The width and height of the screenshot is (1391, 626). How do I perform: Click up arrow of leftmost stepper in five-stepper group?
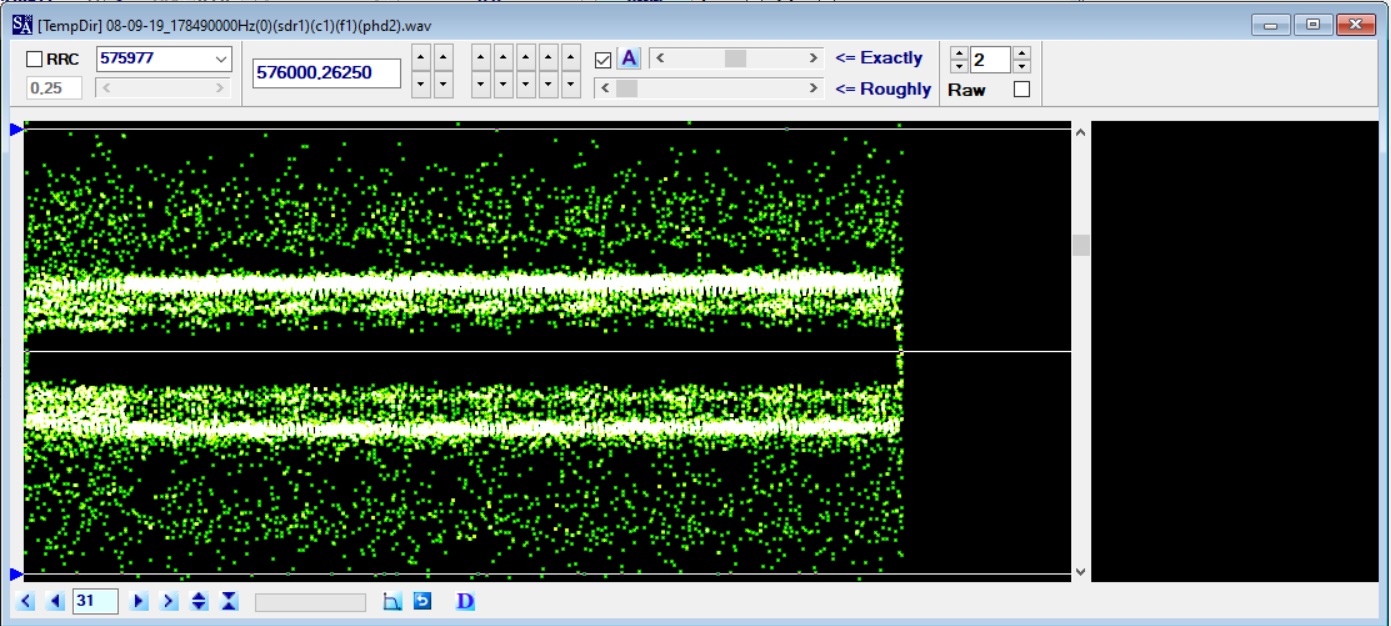(481, 57)
